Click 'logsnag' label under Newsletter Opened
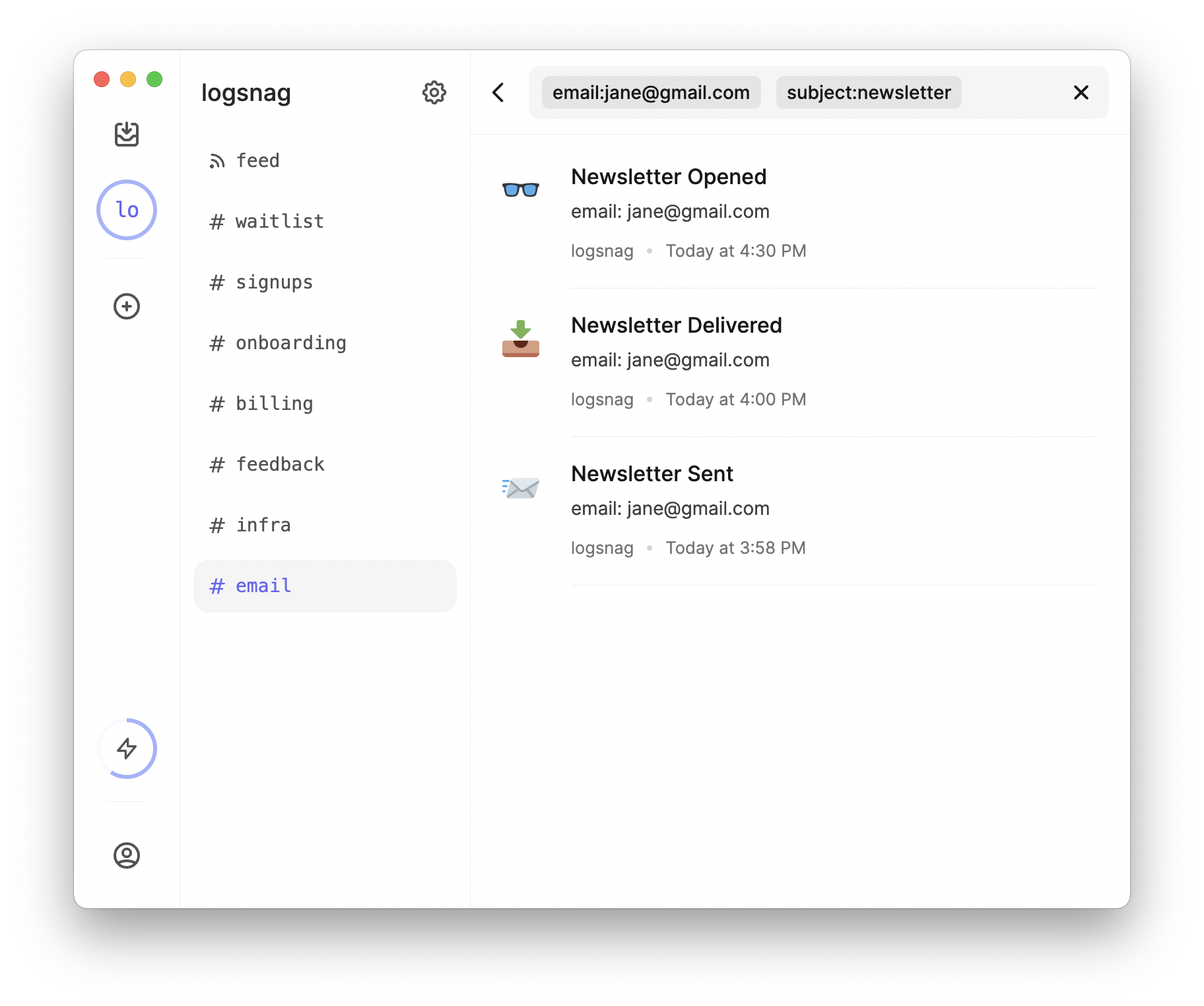The width and height of the screenshot is (1204, 1006). (x=602, y=251)
